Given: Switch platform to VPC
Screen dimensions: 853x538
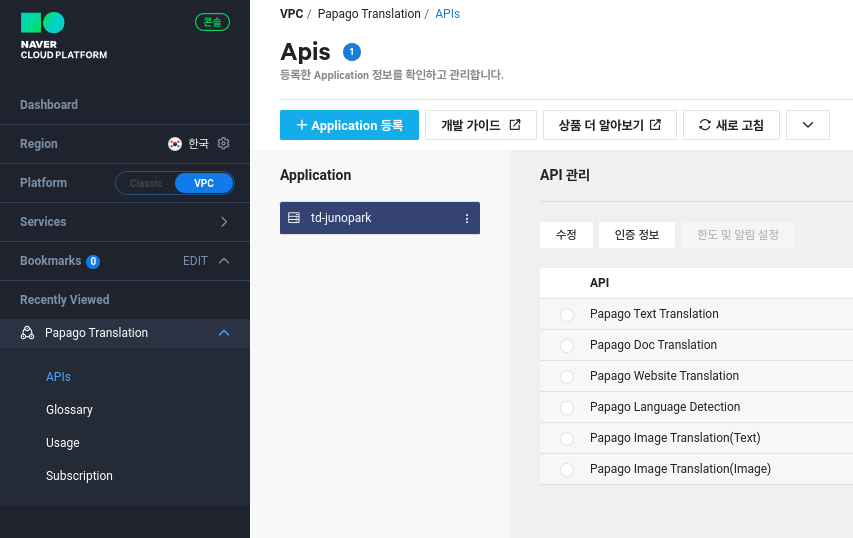Looking at the screenshot, I should point(204,183).
